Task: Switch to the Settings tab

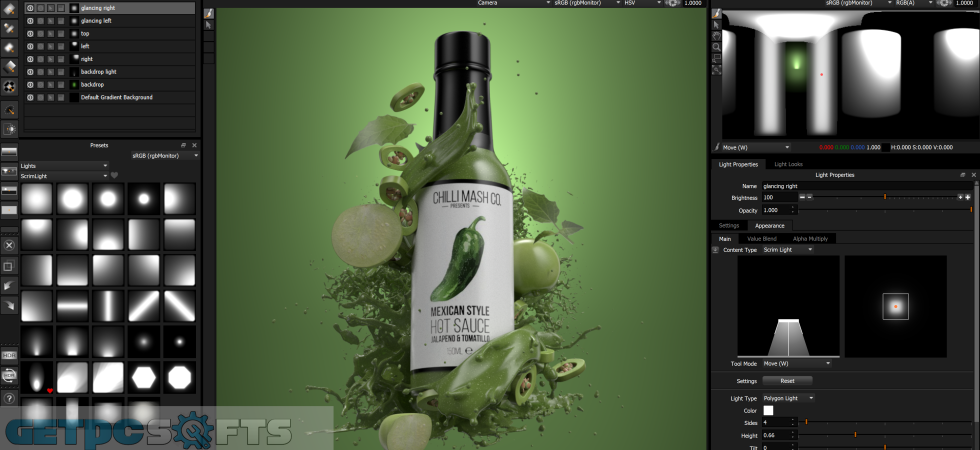Action: [x=729, y=226]
